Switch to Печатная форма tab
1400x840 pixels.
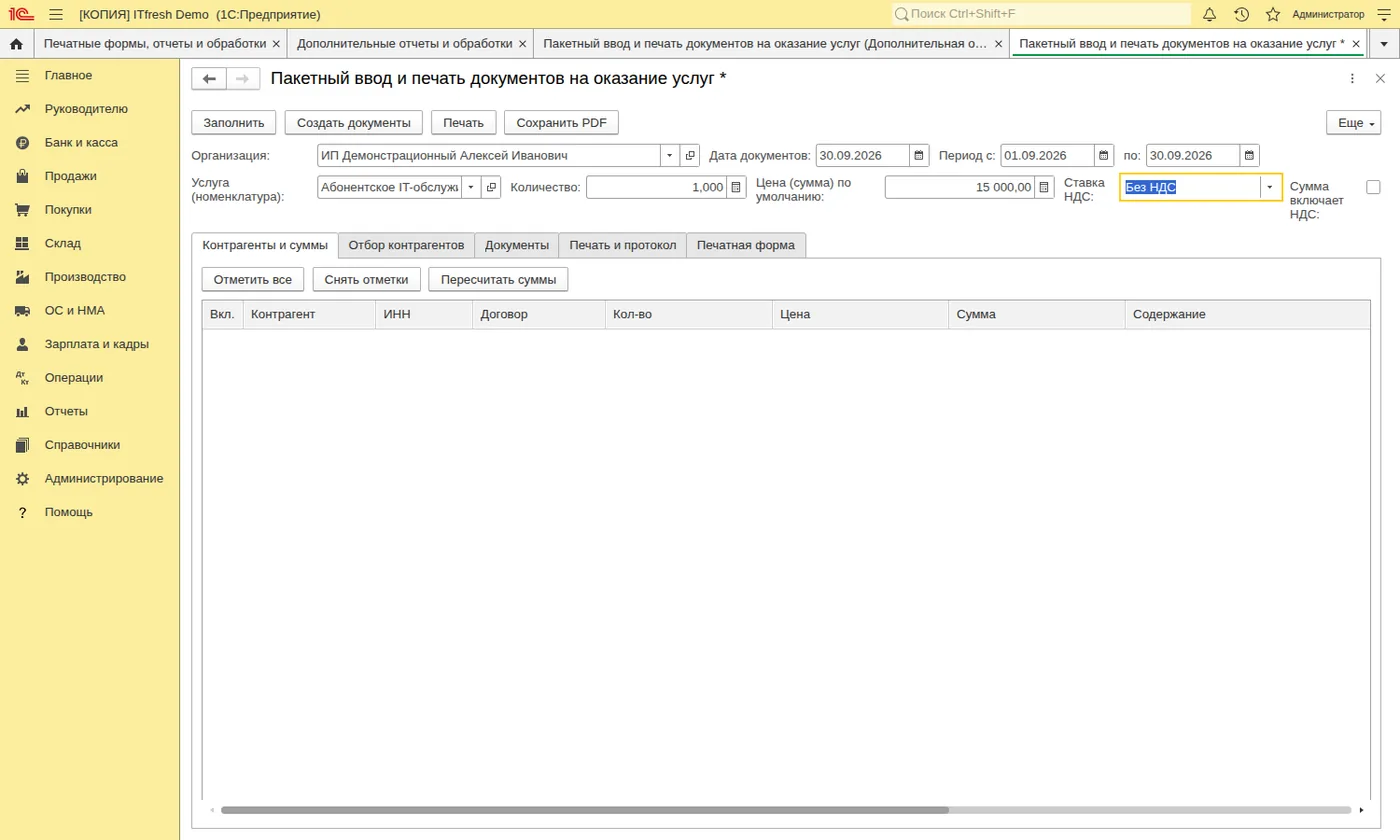(x=746, y=245)
